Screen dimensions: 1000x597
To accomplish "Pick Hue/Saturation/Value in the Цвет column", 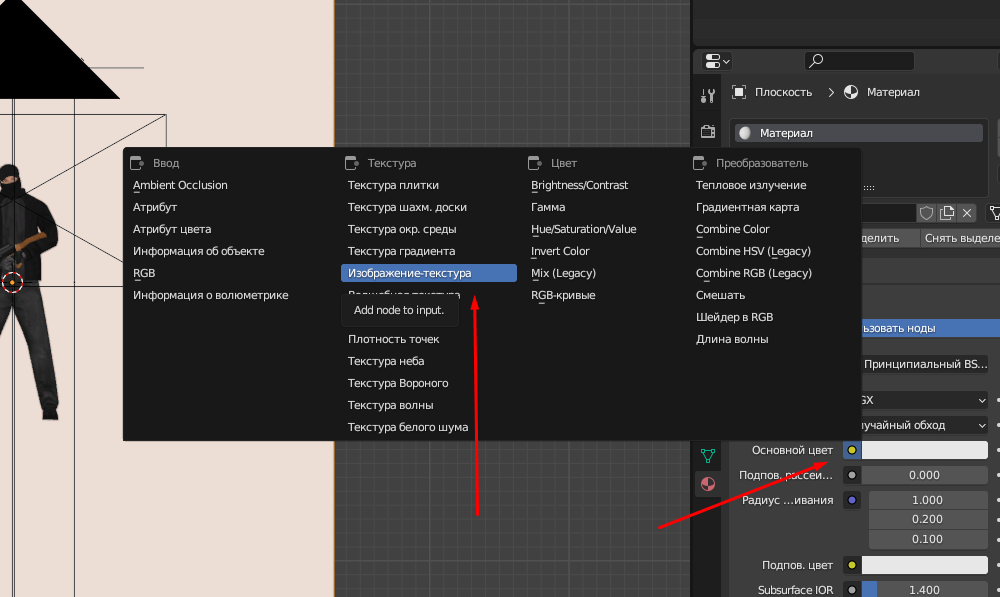I will point(583,229).
